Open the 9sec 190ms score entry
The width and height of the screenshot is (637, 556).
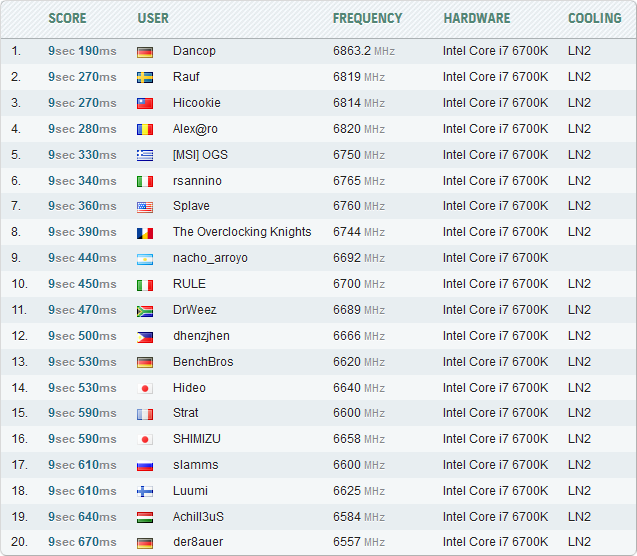coord(82,51)
